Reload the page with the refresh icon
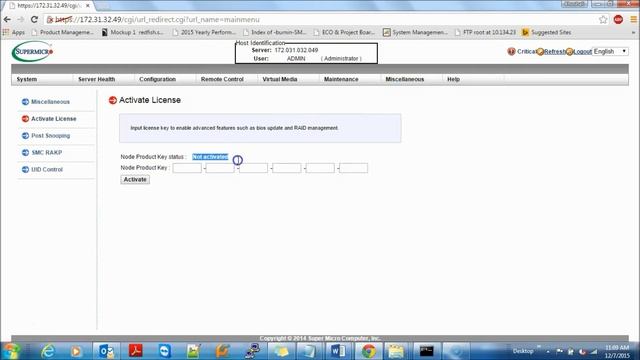The height and width of the screenshot is (360, 640). tap(34, 19)
